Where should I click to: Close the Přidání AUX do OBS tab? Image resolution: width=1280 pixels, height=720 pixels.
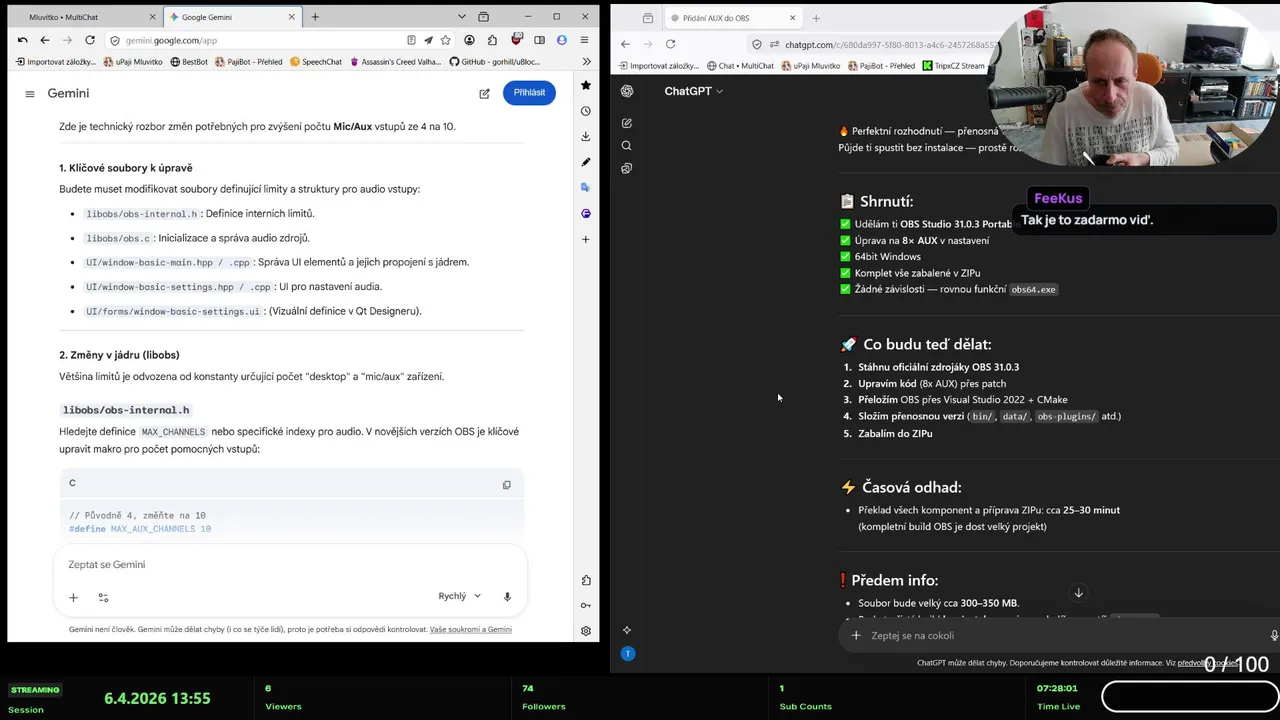click(793, 18)
